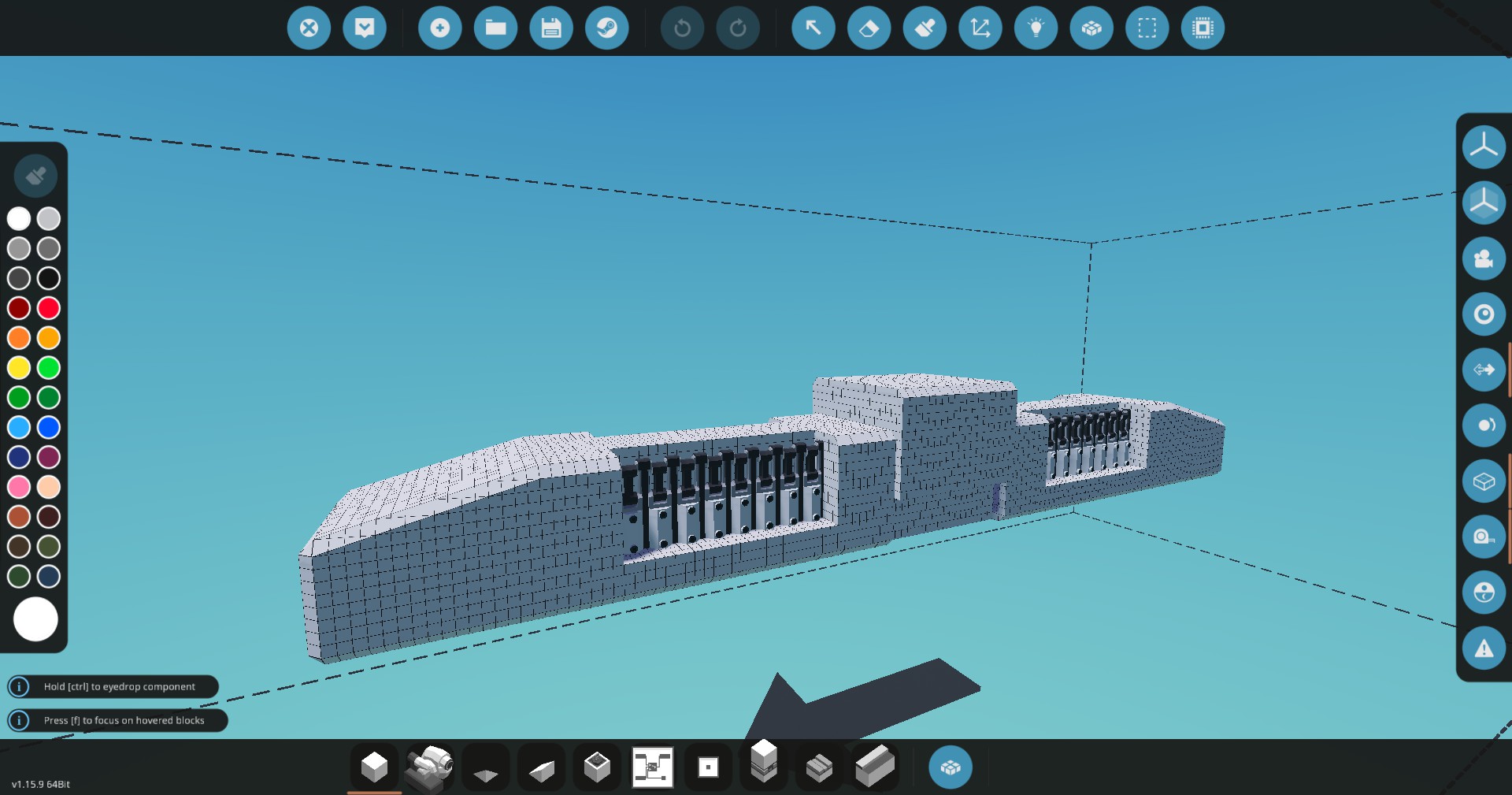Viewport: 1512px width, 795px height.
Task: Select the sloped wedge block in hotbar
Action: (542, 767)
